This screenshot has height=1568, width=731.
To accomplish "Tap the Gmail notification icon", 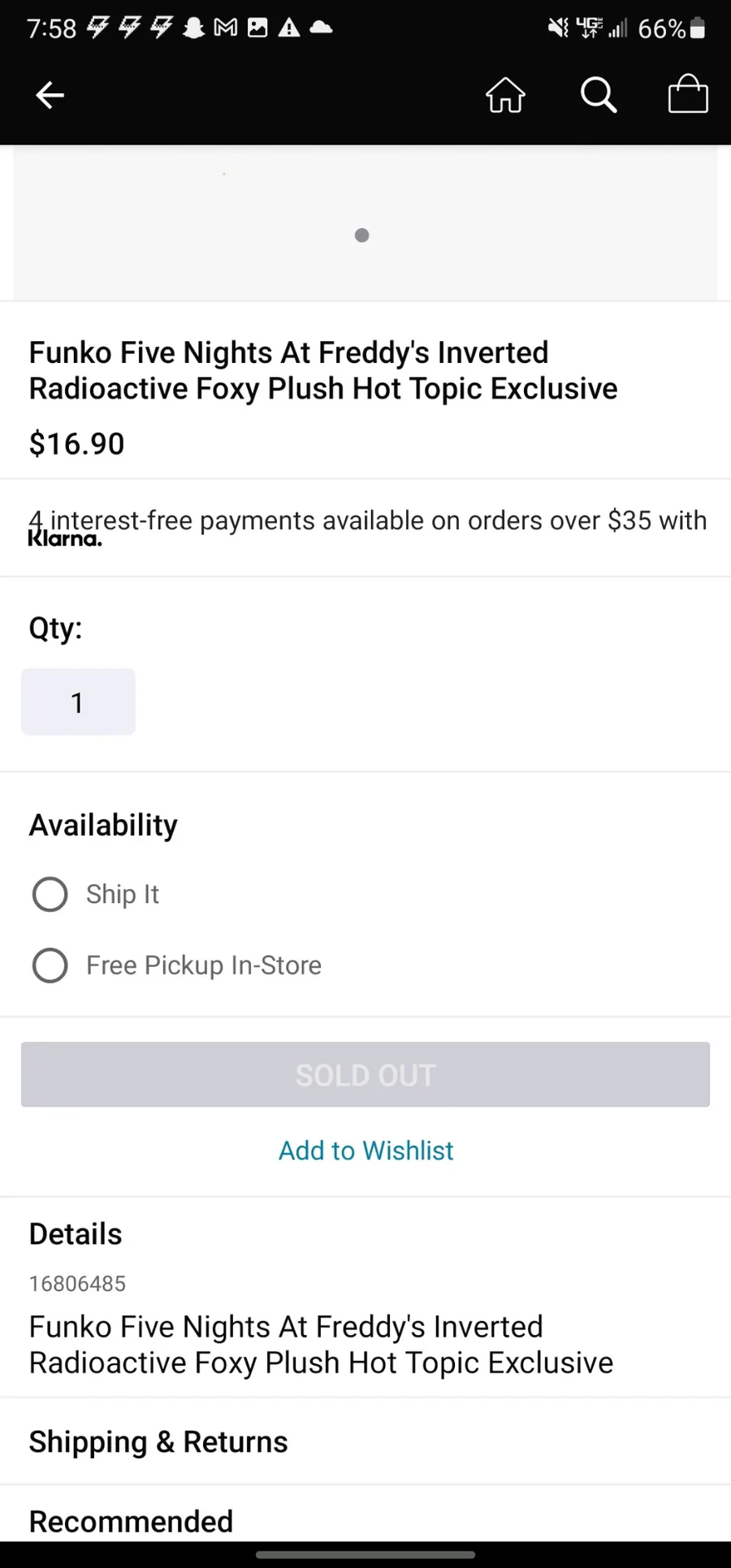I will tap(225, 28).
